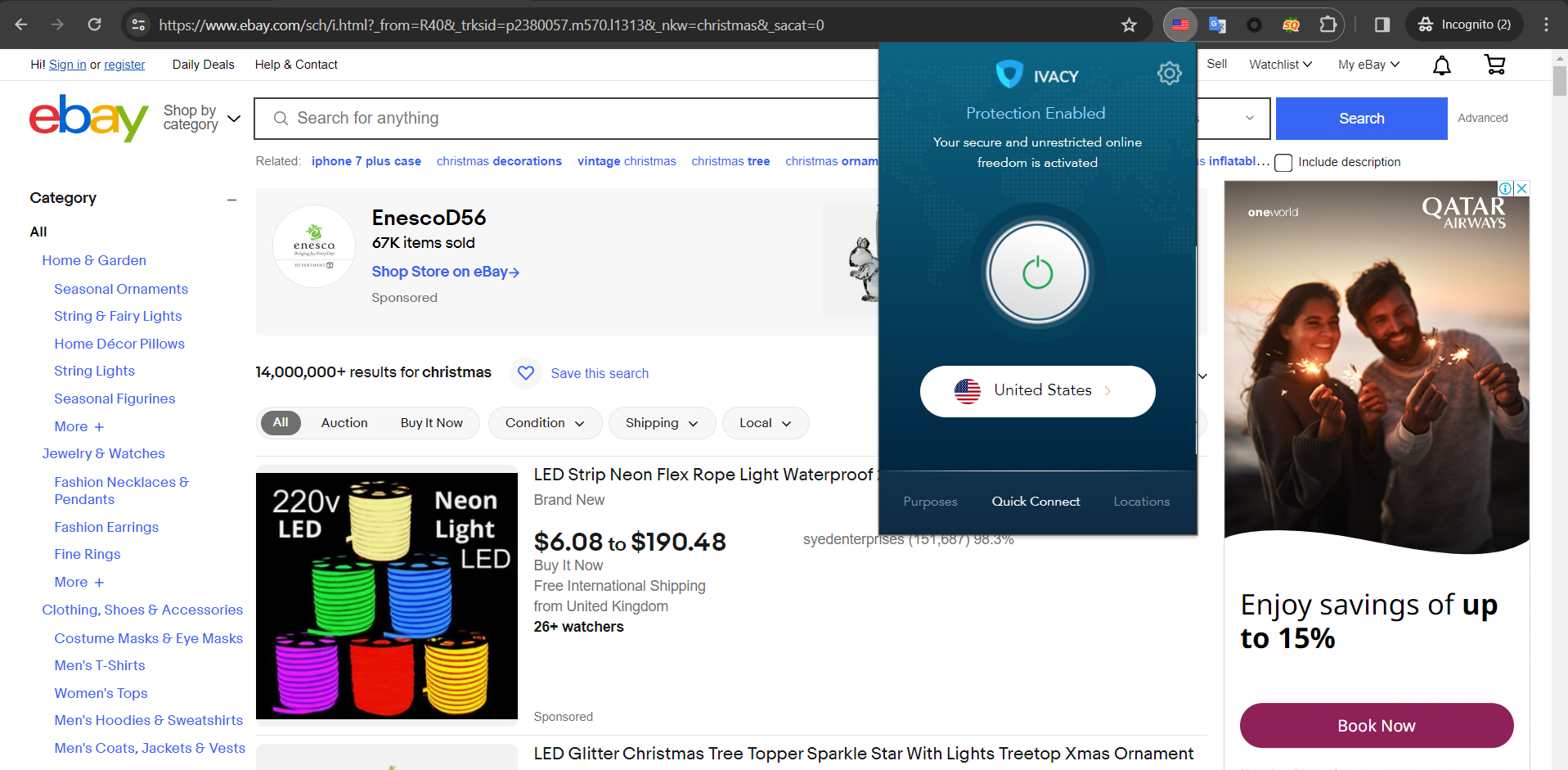Click the SQ extension icon

1291,25
